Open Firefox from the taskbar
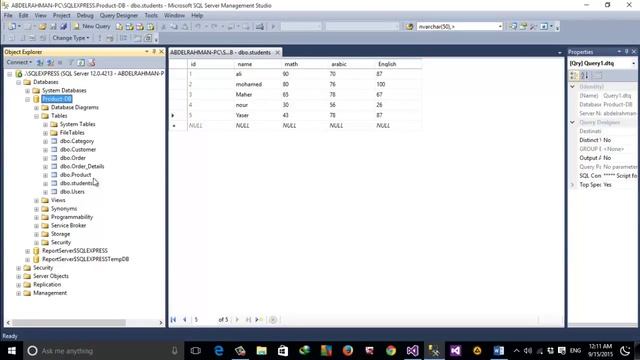 pos(347,351)
